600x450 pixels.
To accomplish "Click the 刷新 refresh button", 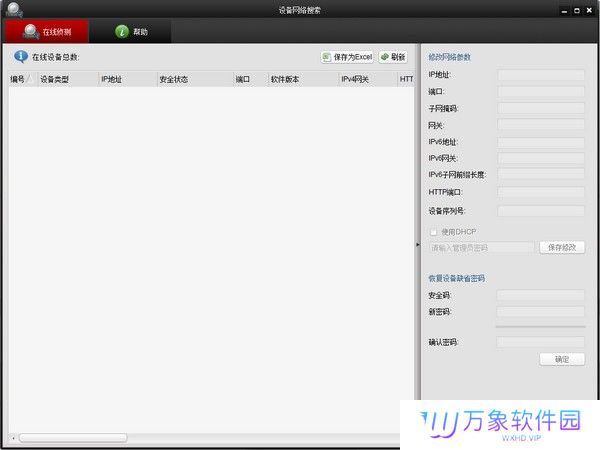I will (x=393, y=57).
